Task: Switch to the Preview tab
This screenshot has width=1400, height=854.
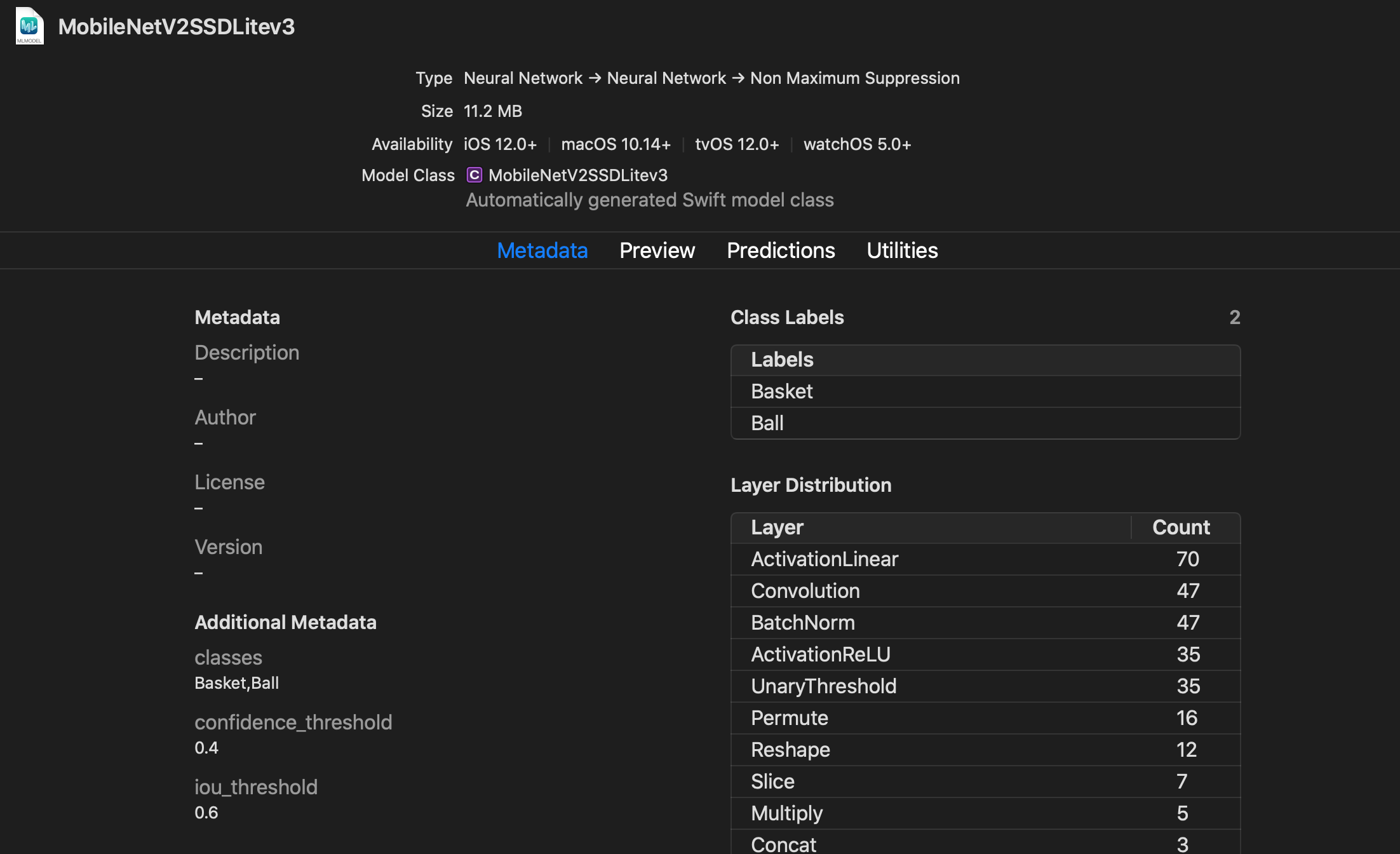Action: (x=656, y=250)
